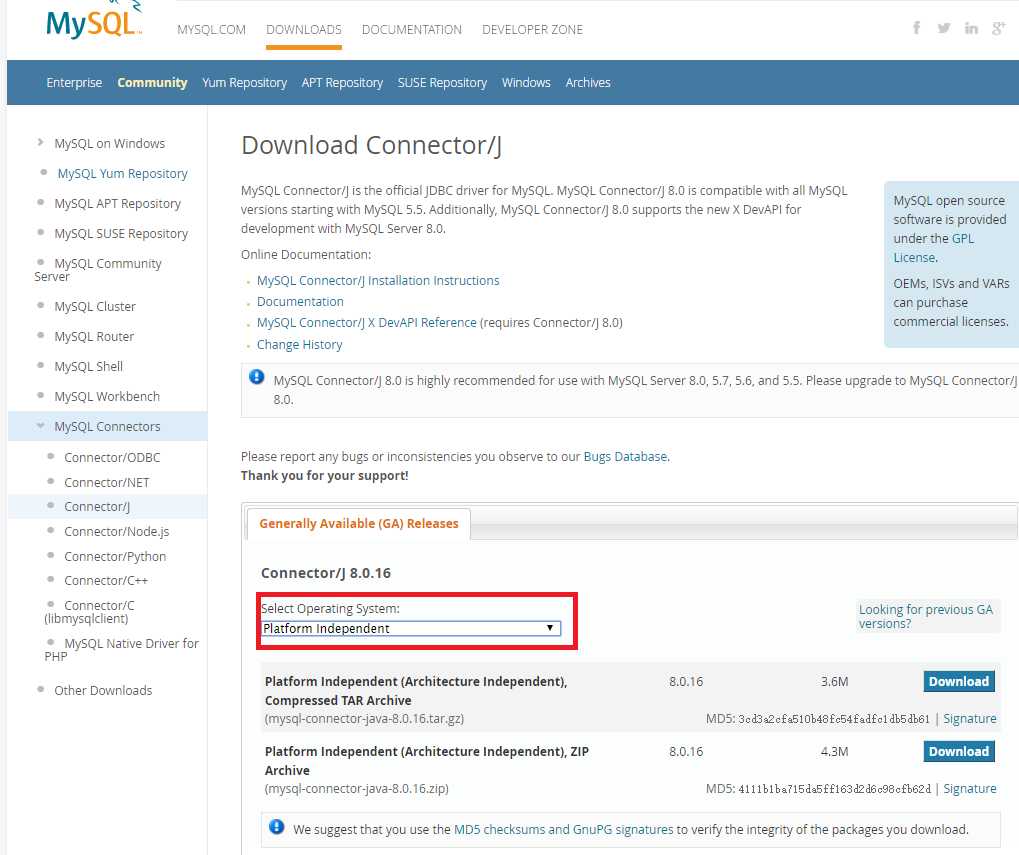Image resolution: width=1019 pixels, height=855 pixels.
Task: Click info icon beside Connector/J 8.0 recommendation
Action: pyautogui.click(x=257, y=376)
